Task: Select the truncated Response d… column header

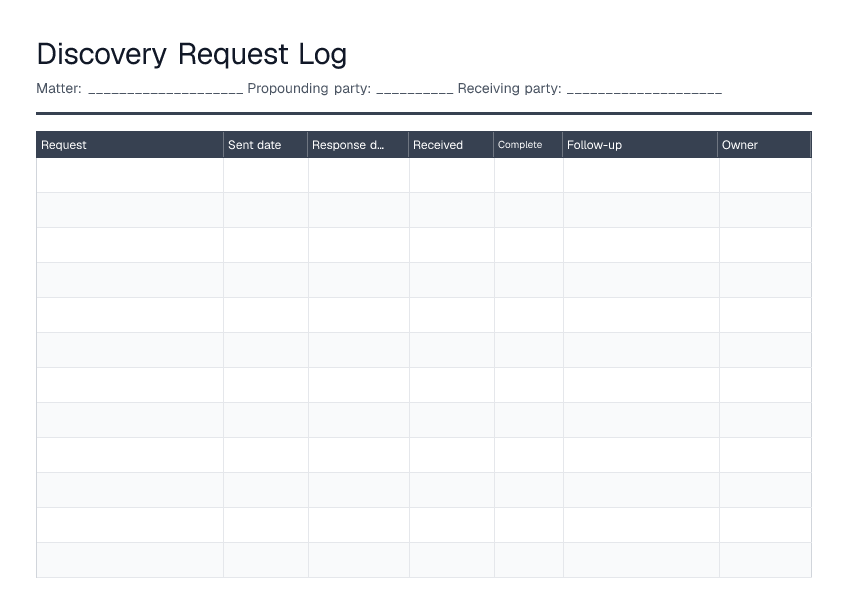Action: click(358, 144)
